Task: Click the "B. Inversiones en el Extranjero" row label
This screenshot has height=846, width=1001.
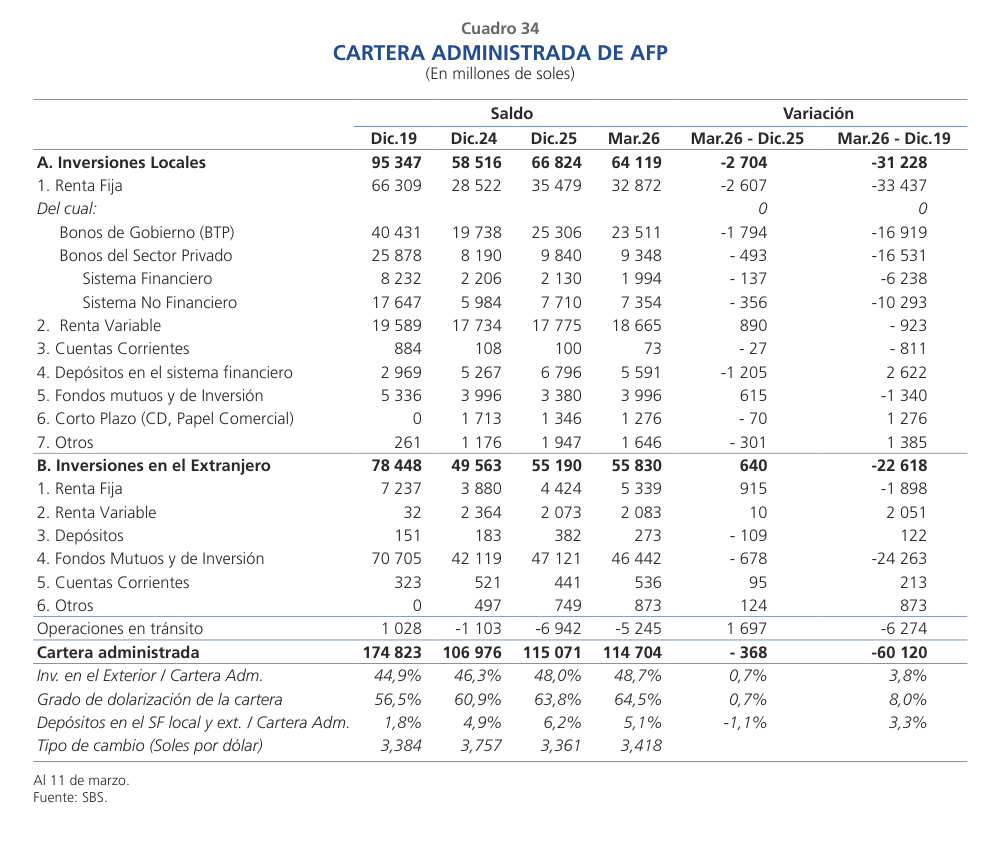Action: (153, 465)
